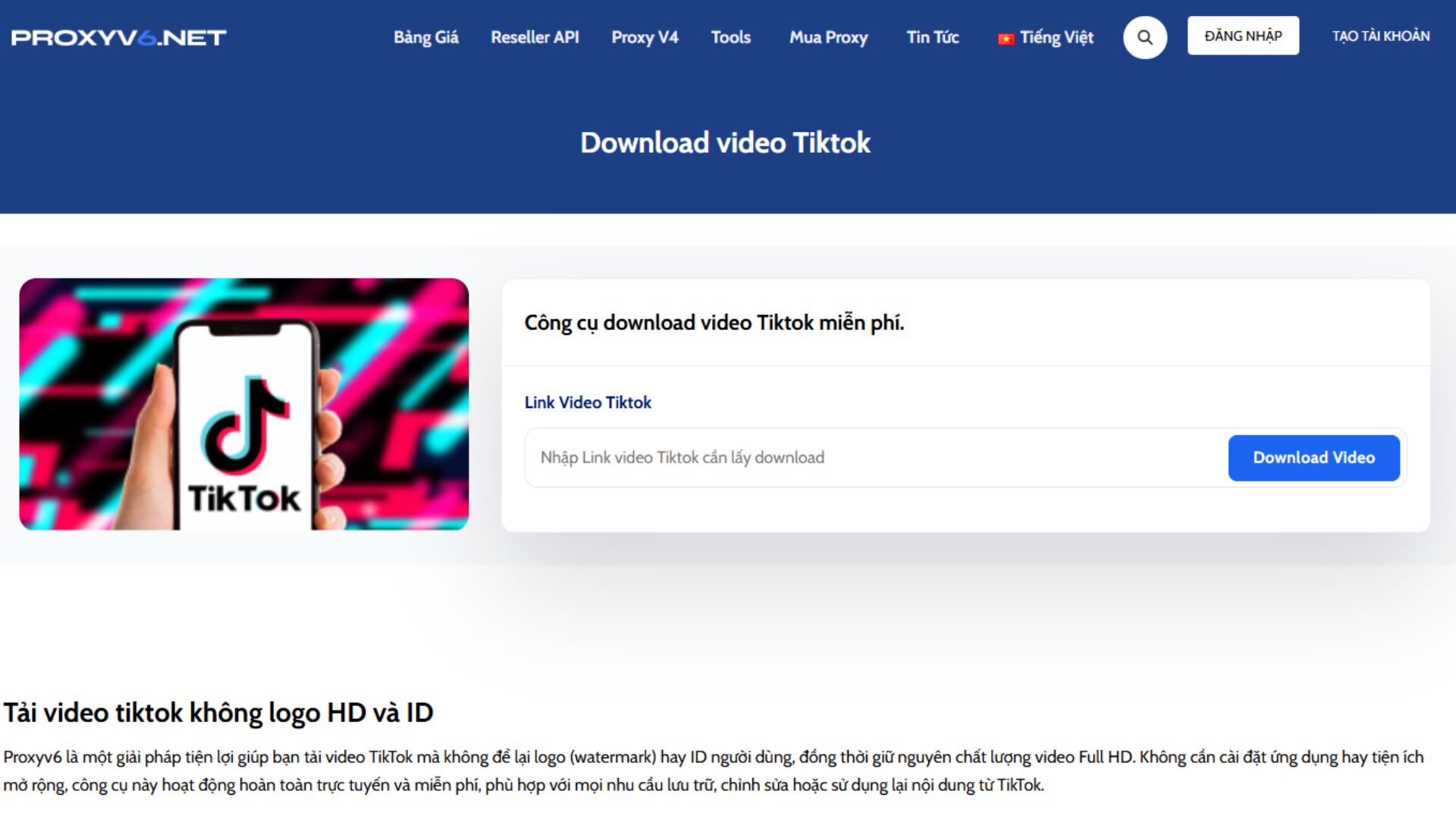Click the Vietnam flag icon
1456x819 pixels.
[1003, 37]
